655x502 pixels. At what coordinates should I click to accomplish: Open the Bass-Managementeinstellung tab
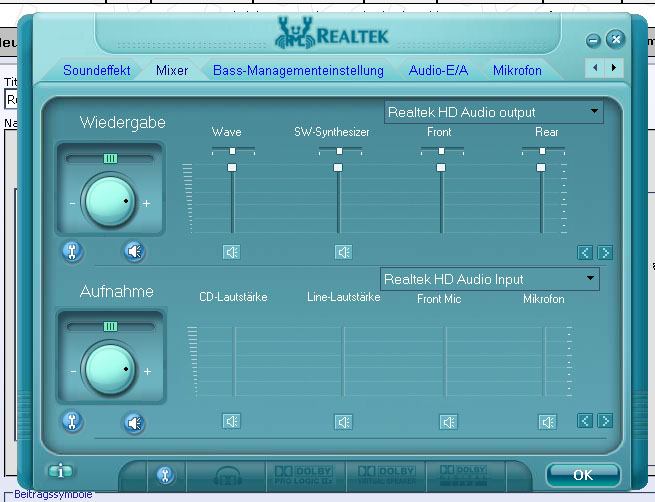click(x=298, y=70)
